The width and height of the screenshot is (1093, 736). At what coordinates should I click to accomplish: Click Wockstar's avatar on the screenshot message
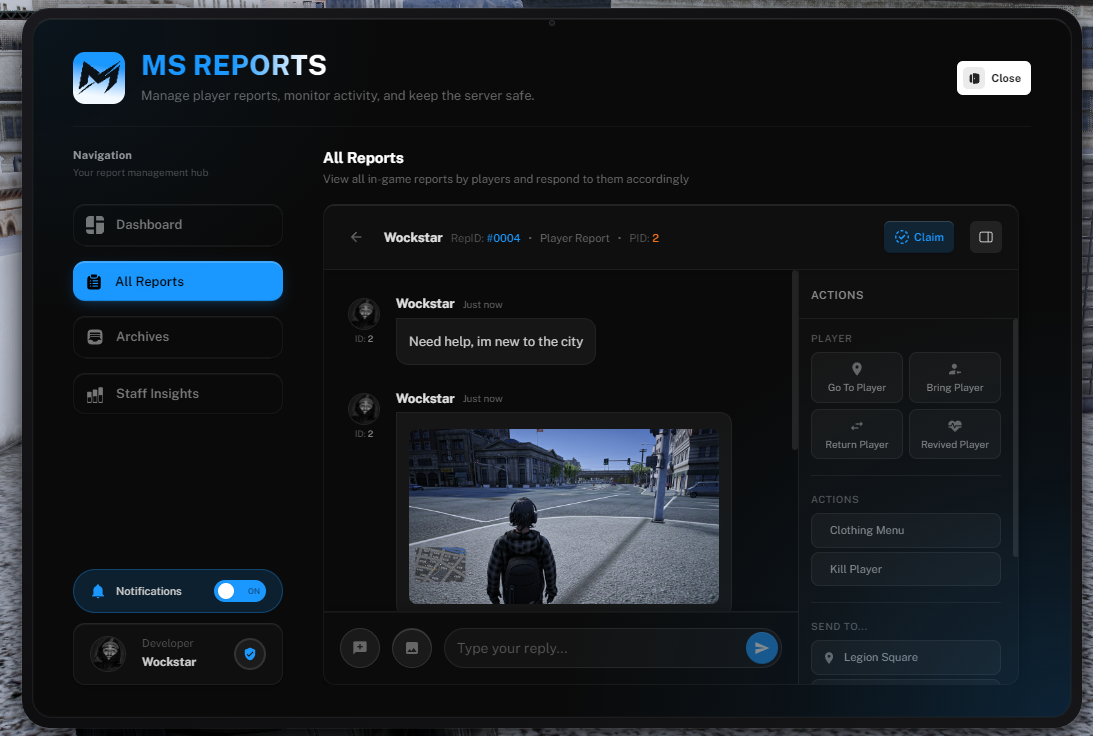364,408
